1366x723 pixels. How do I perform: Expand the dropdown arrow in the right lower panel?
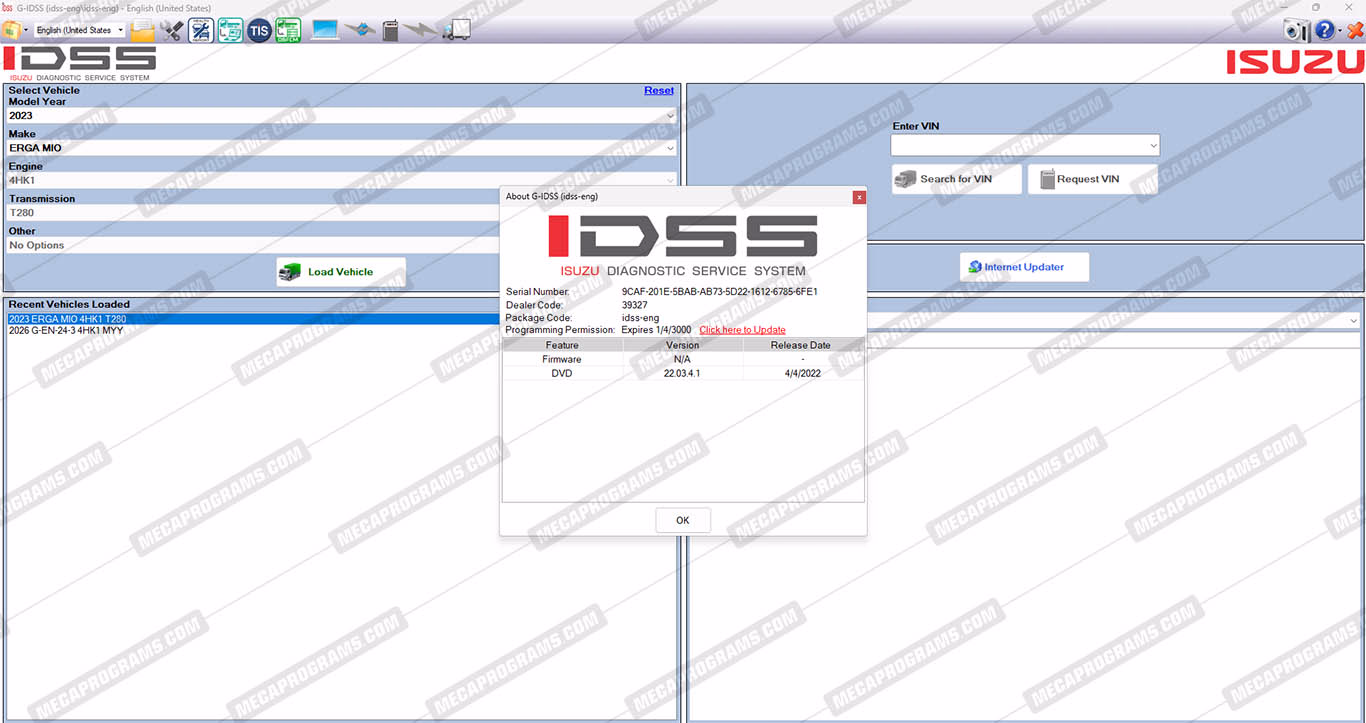[x=1354, y=321]
